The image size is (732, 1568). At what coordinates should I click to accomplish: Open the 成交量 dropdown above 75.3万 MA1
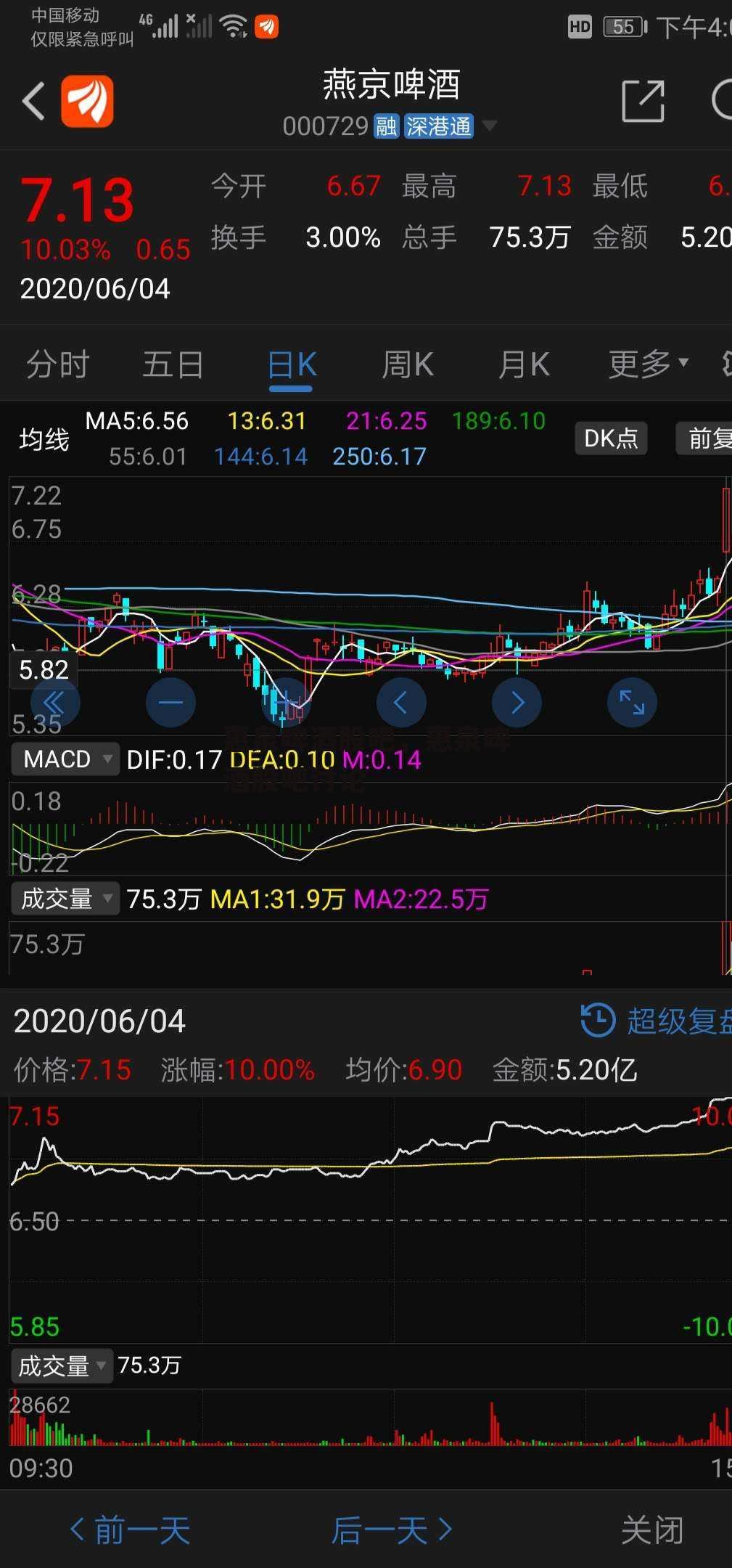(x=65, y=899)
